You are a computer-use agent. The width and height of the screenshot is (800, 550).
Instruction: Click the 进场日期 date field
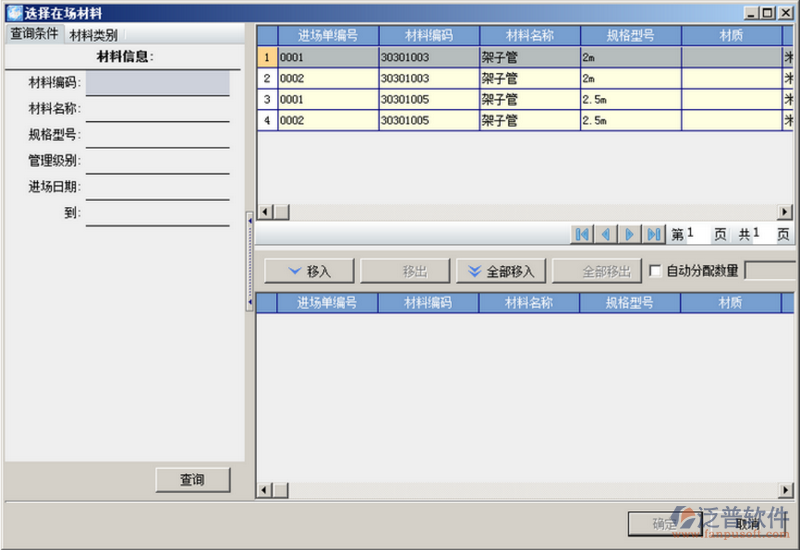pyautogui.click(x=157, y=187)
